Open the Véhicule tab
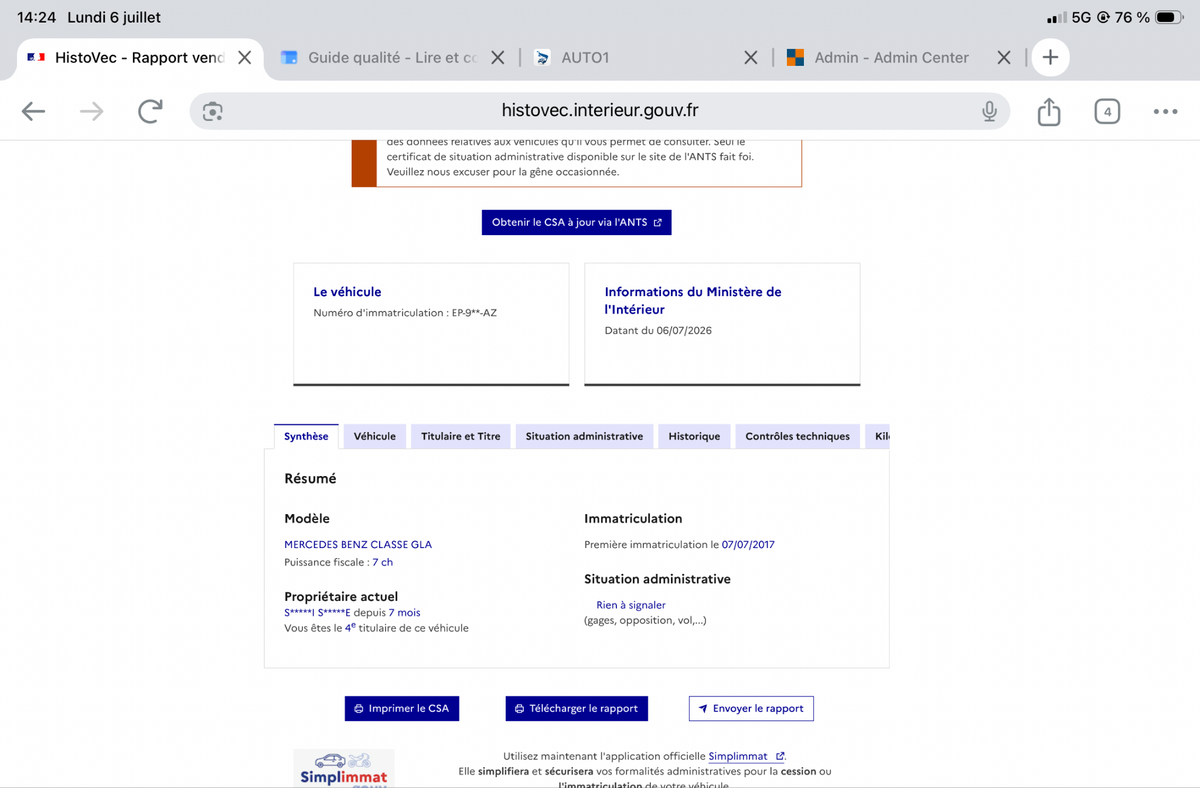Image resolution: width=1200 pixels, height=788 pixels. (x=375, y=436)
